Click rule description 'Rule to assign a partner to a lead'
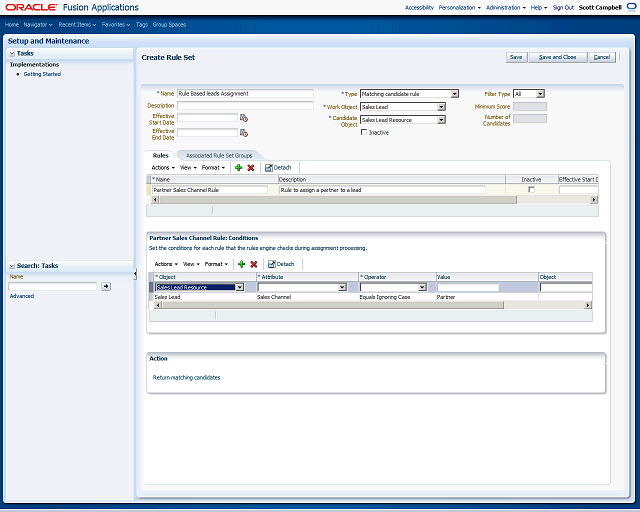 [382, 190]
